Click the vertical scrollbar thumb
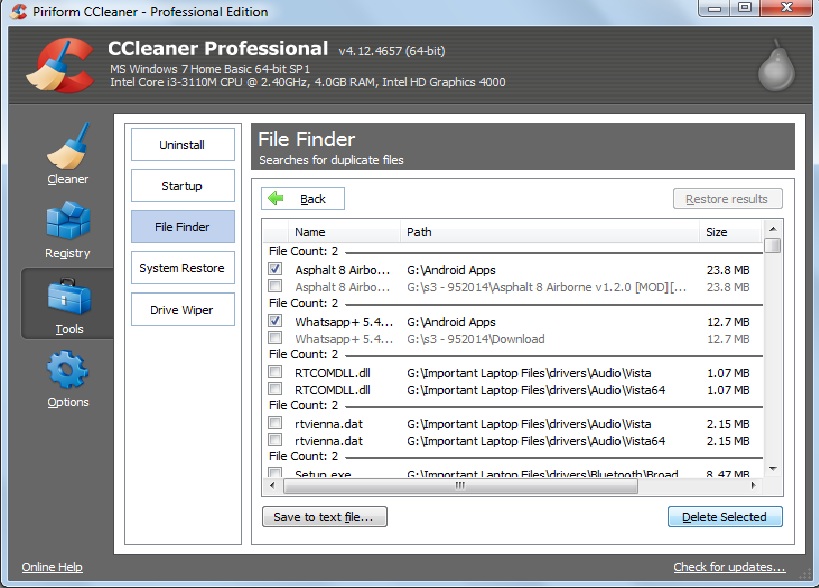Viewport: 819px width, 588px height. tap(773, 245)
